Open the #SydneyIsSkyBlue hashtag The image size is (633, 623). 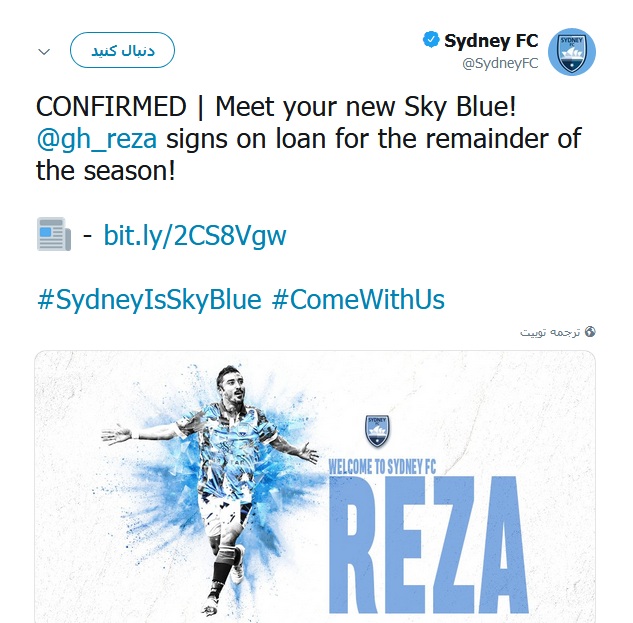point(149,300)
